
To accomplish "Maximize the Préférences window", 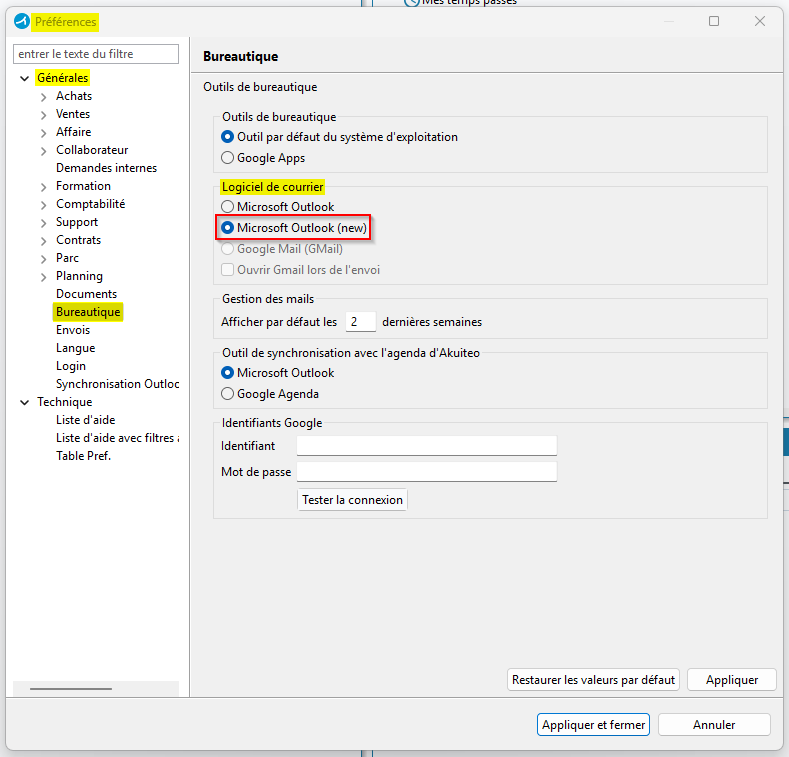I will pos(714,21).
